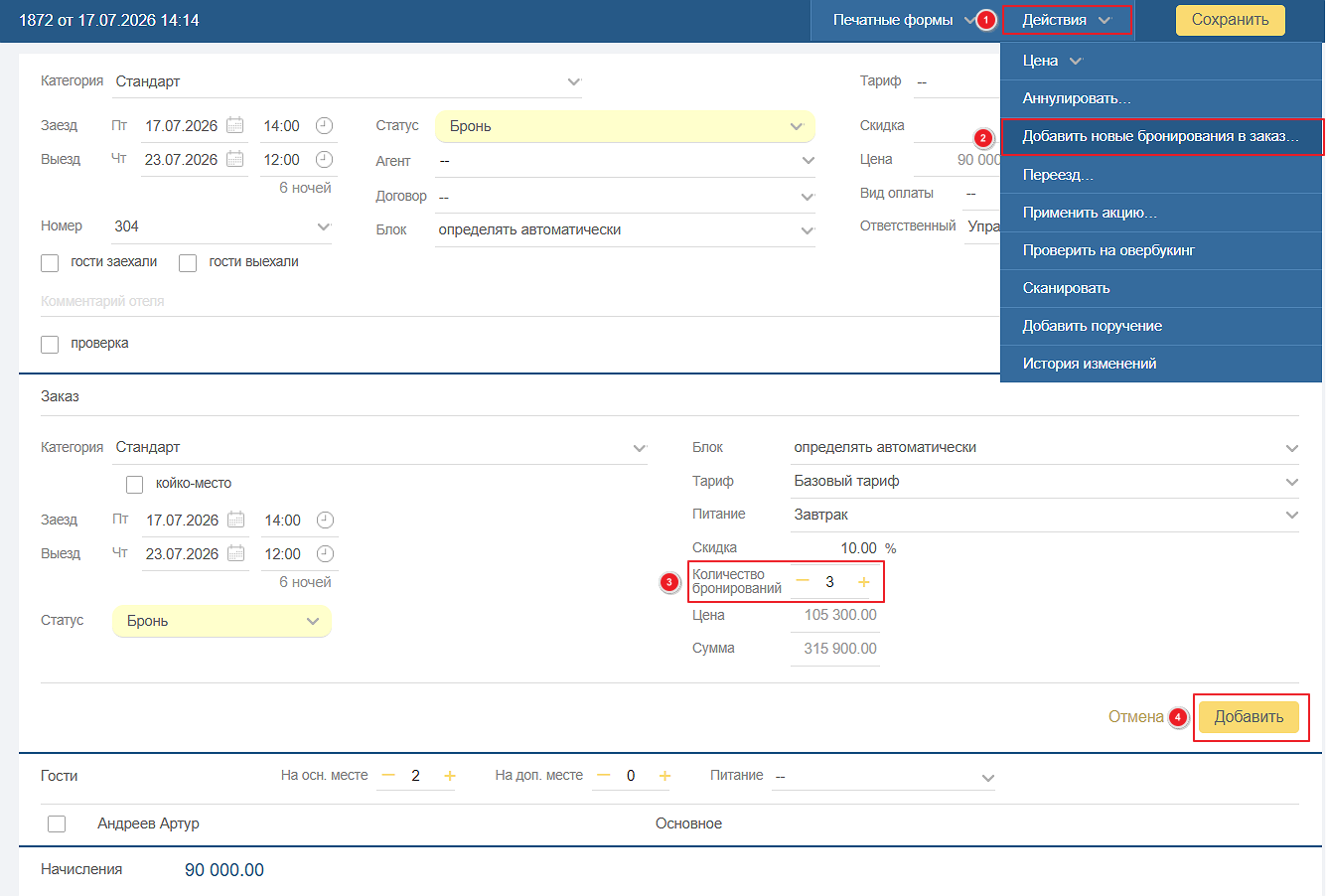Increase guests На осн. месте count
This screenshot has width=1326, height=896.
(x=449, y=776)
